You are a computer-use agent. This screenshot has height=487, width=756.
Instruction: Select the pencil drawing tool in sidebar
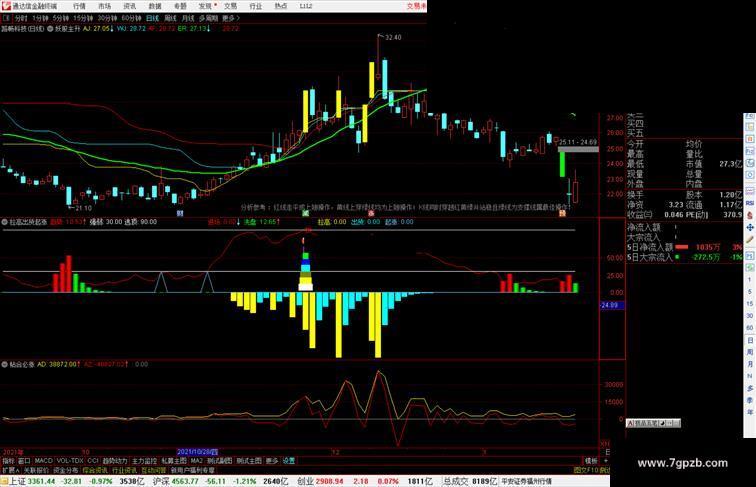[750, 240]
